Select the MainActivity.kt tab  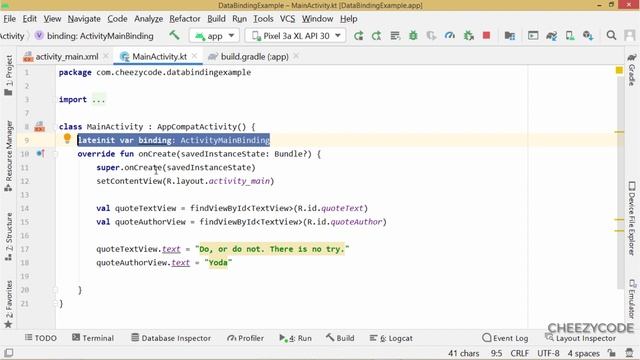[x=159, y=57]
